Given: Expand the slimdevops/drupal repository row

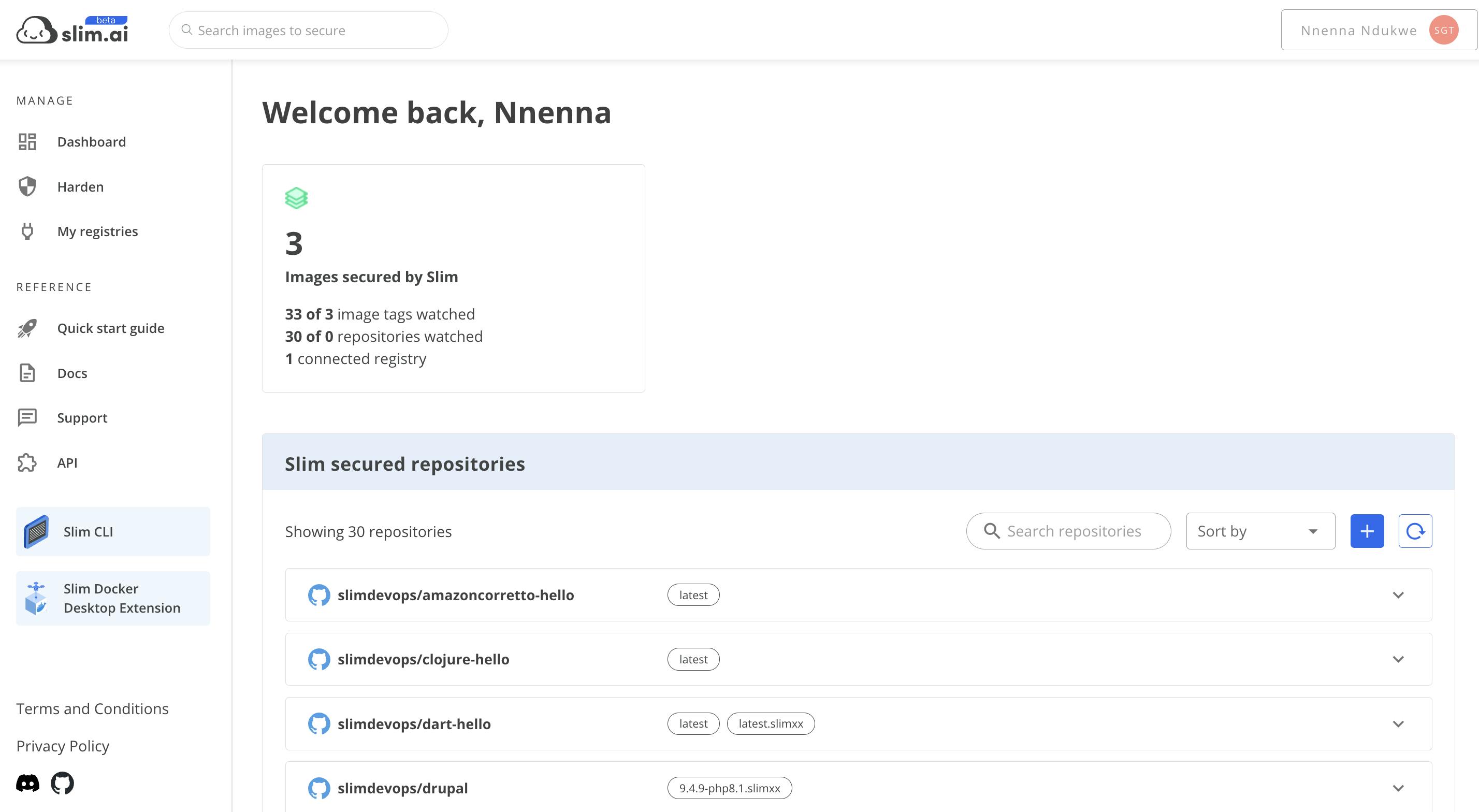Looking at the screenshot, I should pos(1398,788).
